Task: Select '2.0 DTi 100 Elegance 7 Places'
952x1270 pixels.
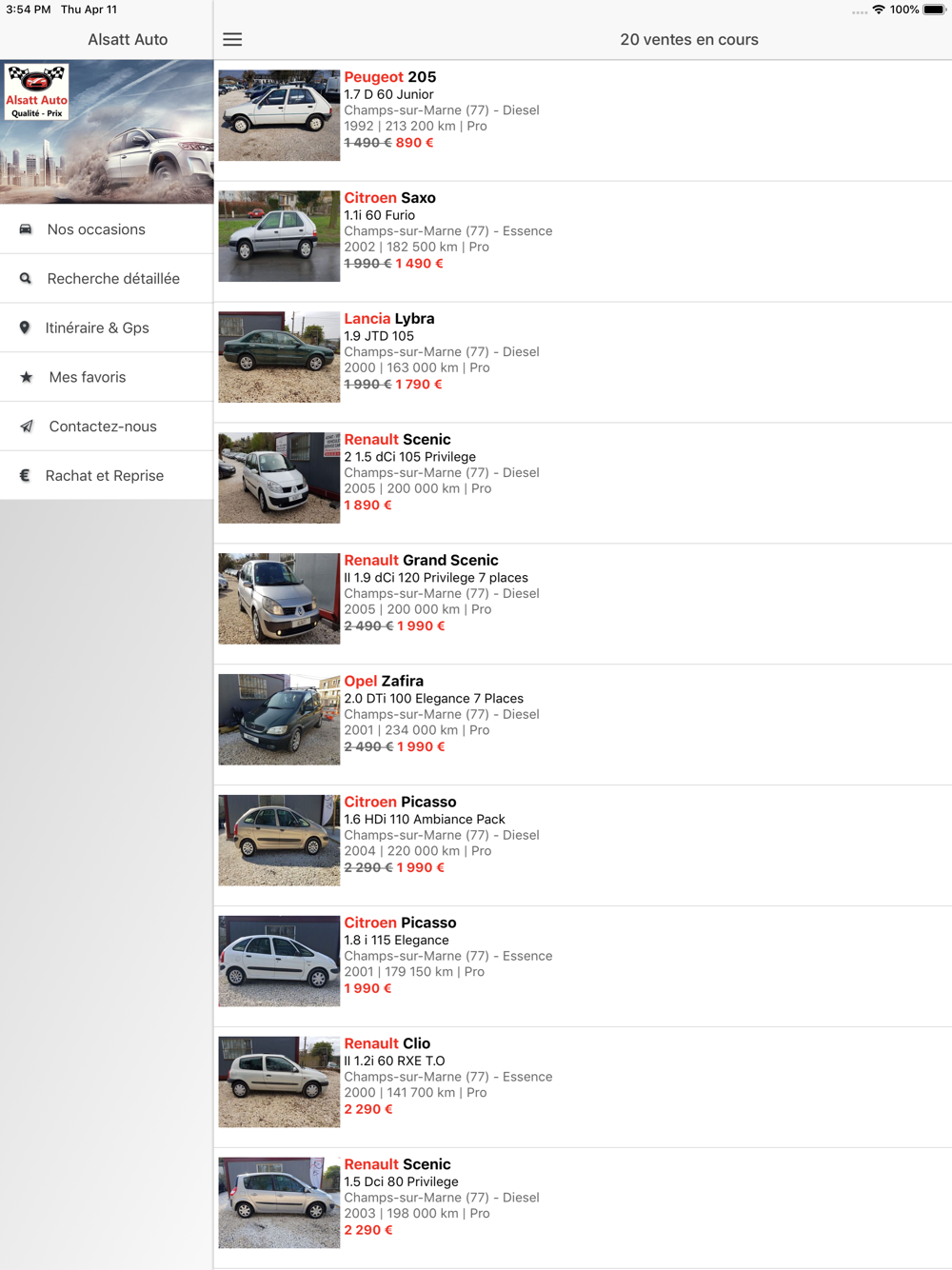Action: [x=433, y=699]
